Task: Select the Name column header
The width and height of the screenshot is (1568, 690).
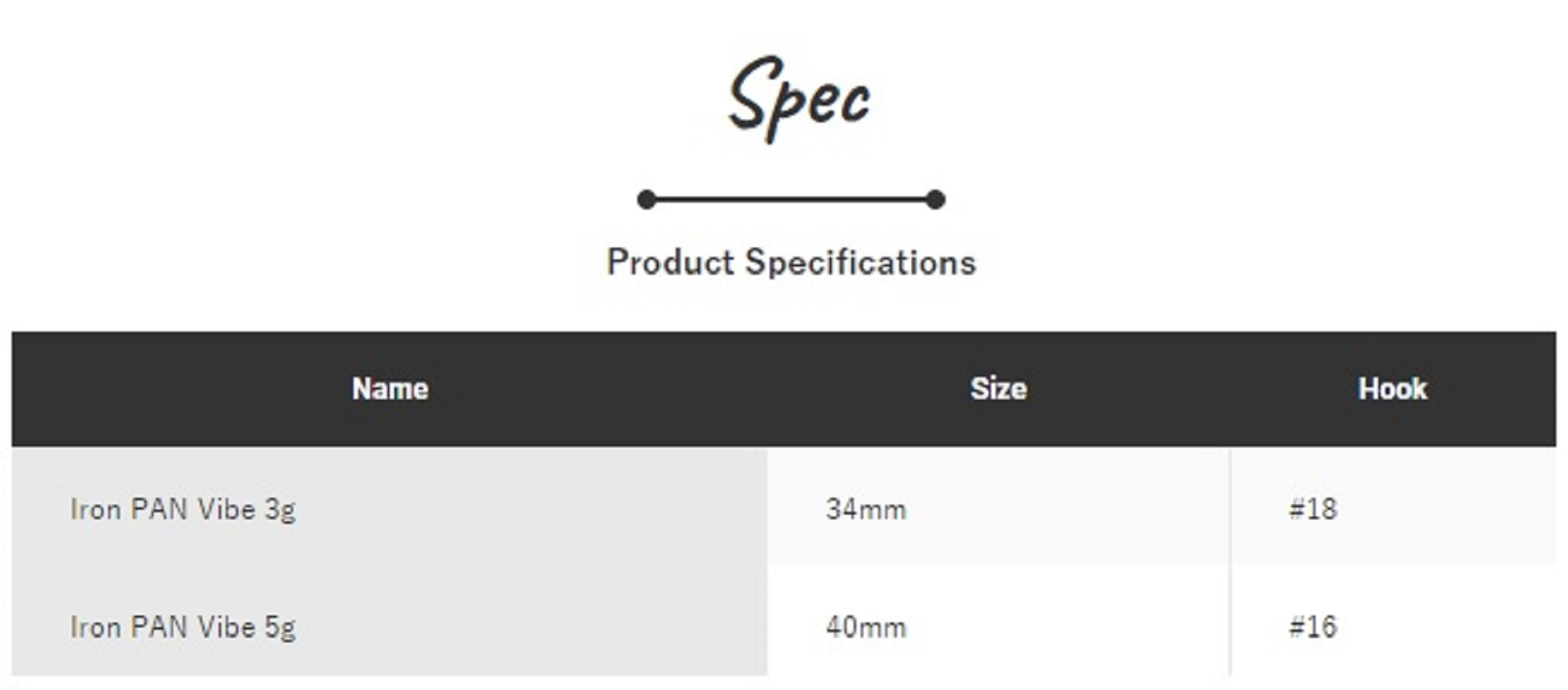Action: coord(390,389)
